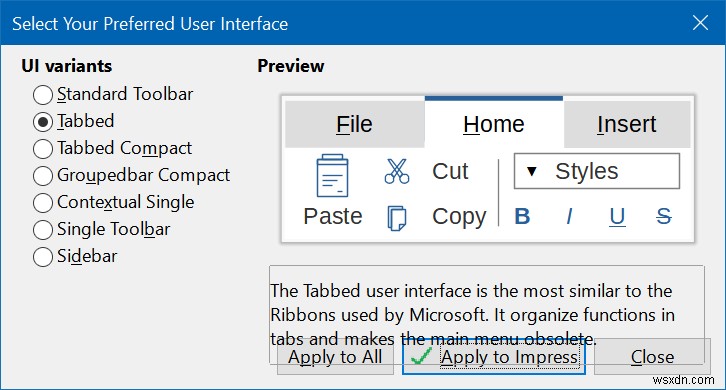Click the 'UI variants' heading
726x390 pixels.
pos(67,66)
